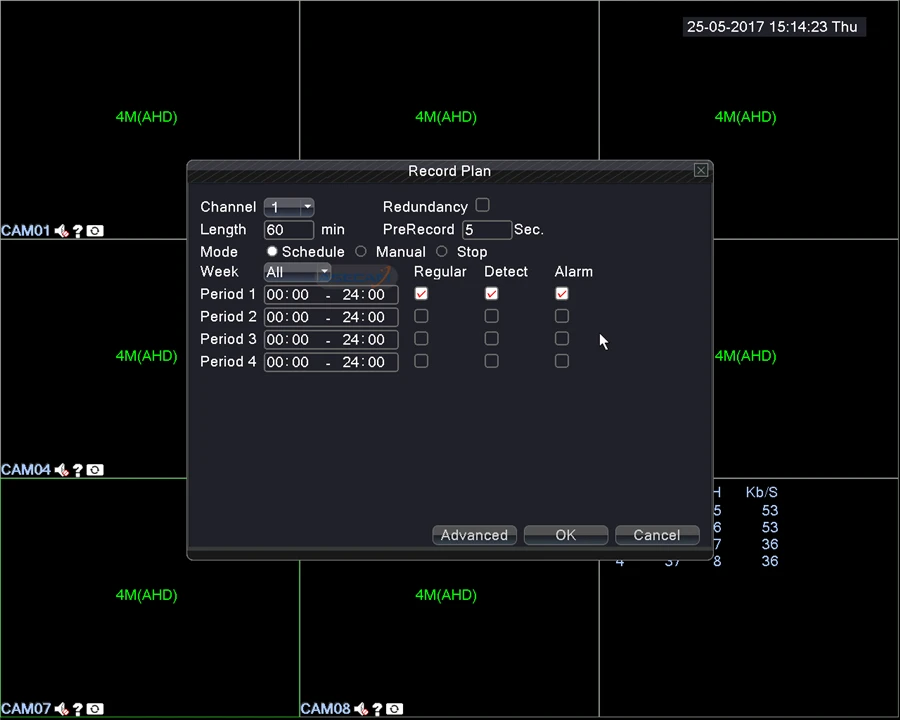Close the Record Plan dialog

701,170
